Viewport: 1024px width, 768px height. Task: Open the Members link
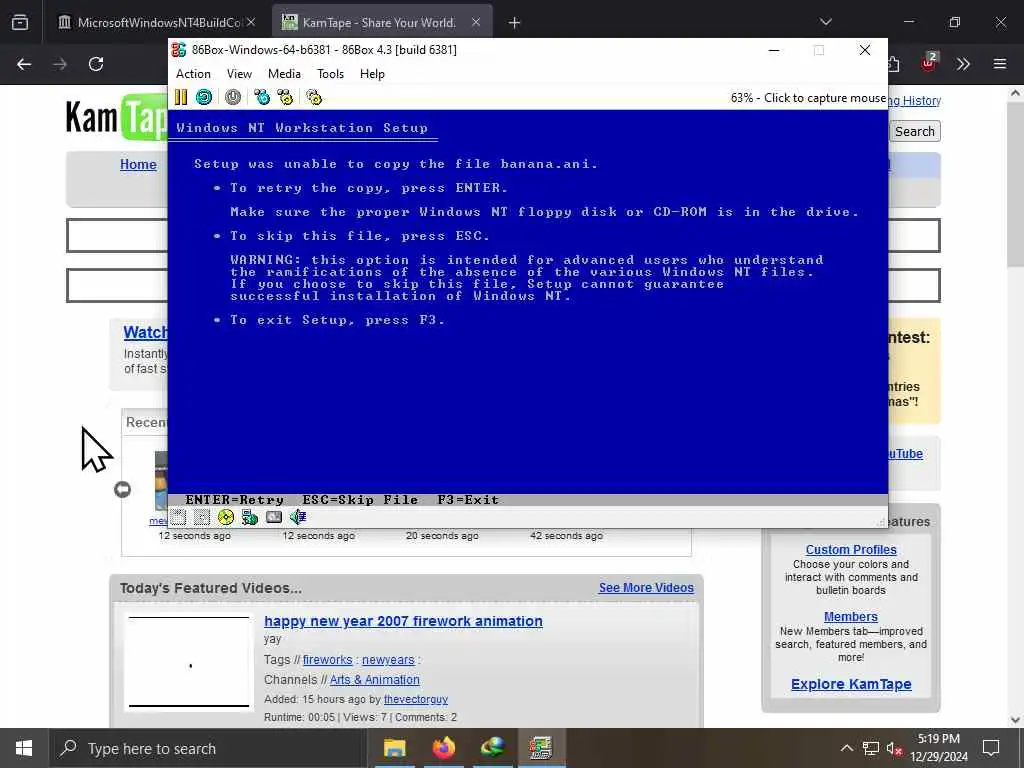click(x=851, y=616)
